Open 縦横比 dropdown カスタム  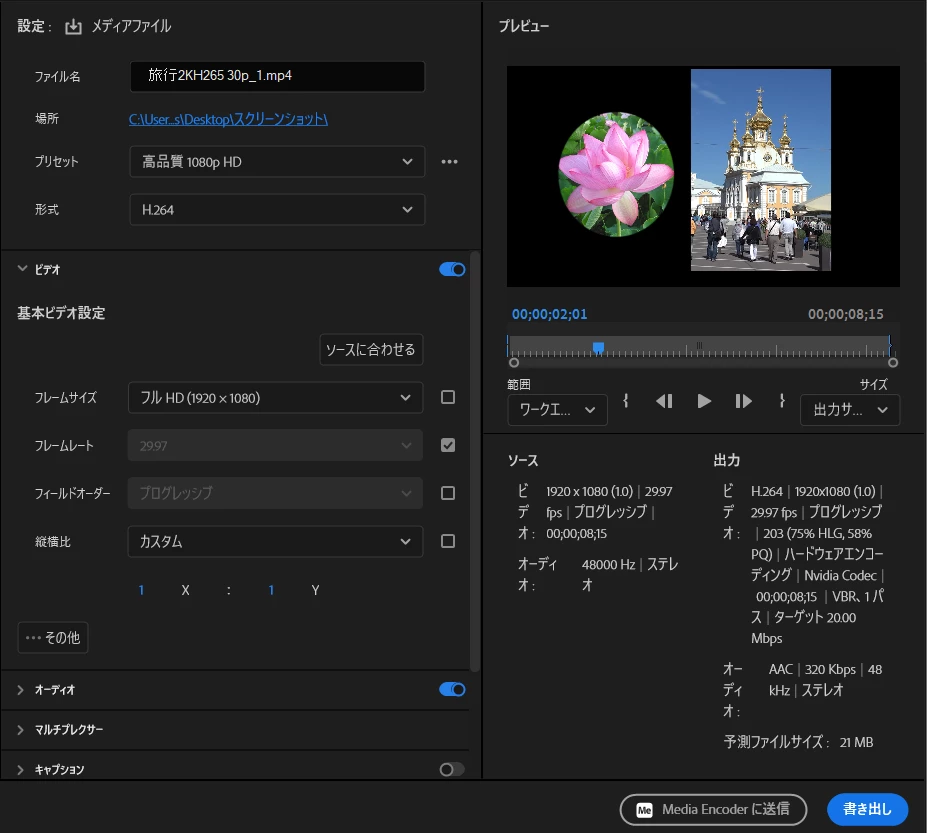275,542
